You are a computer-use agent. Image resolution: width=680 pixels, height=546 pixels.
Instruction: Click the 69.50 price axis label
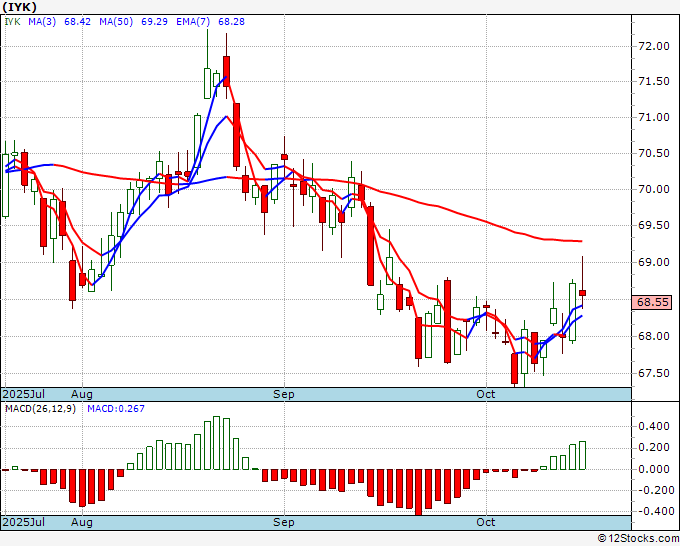coord(654,226)
